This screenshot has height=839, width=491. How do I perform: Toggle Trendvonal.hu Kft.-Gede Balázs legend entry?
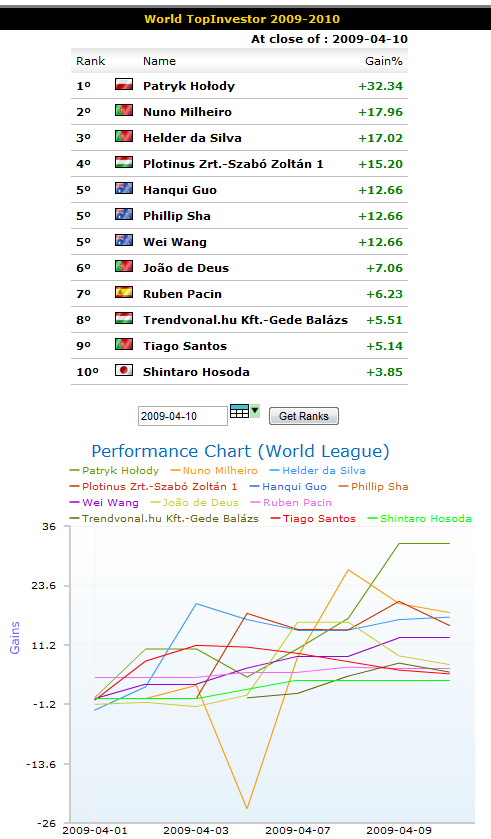tap(164, 518)
